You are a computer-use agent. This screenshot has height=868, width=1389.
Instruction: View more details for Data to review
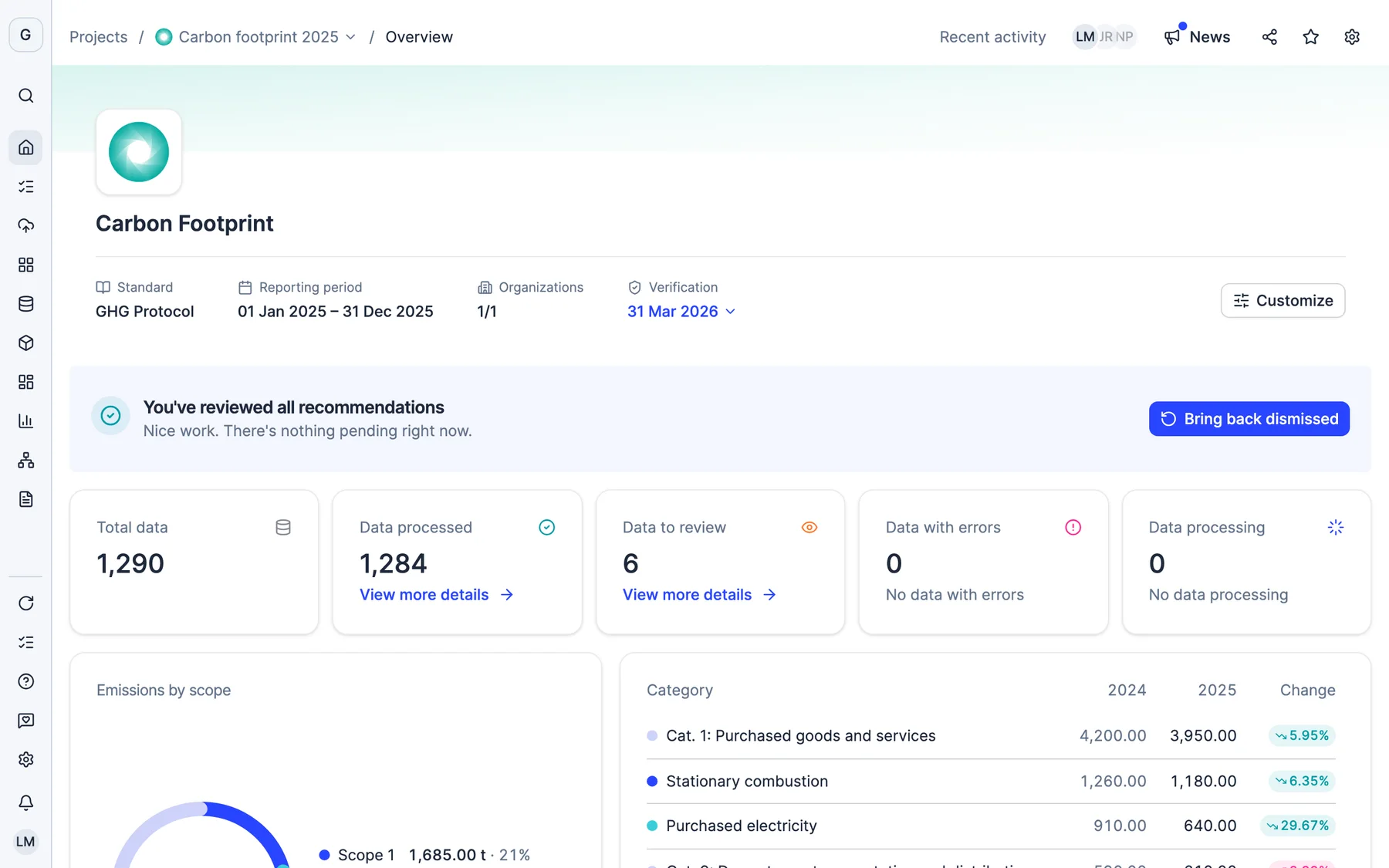coord(699,595)
